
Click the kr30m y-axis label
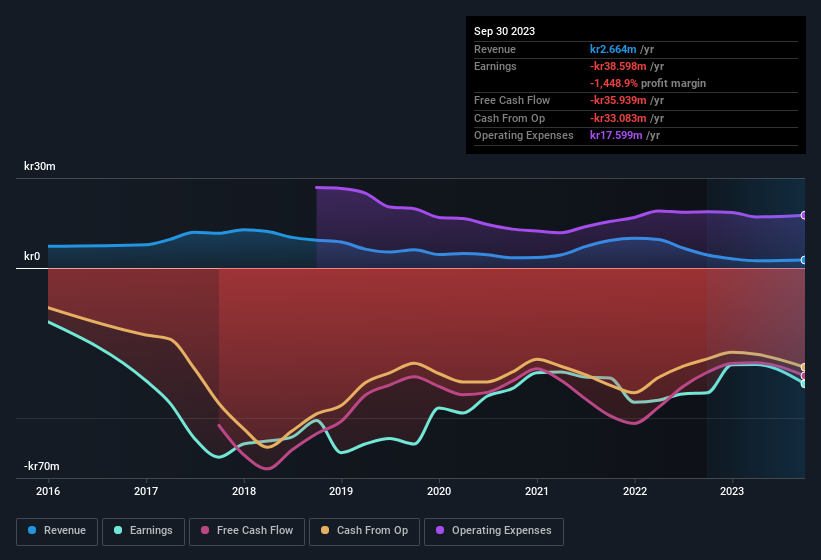pos(40,166)
